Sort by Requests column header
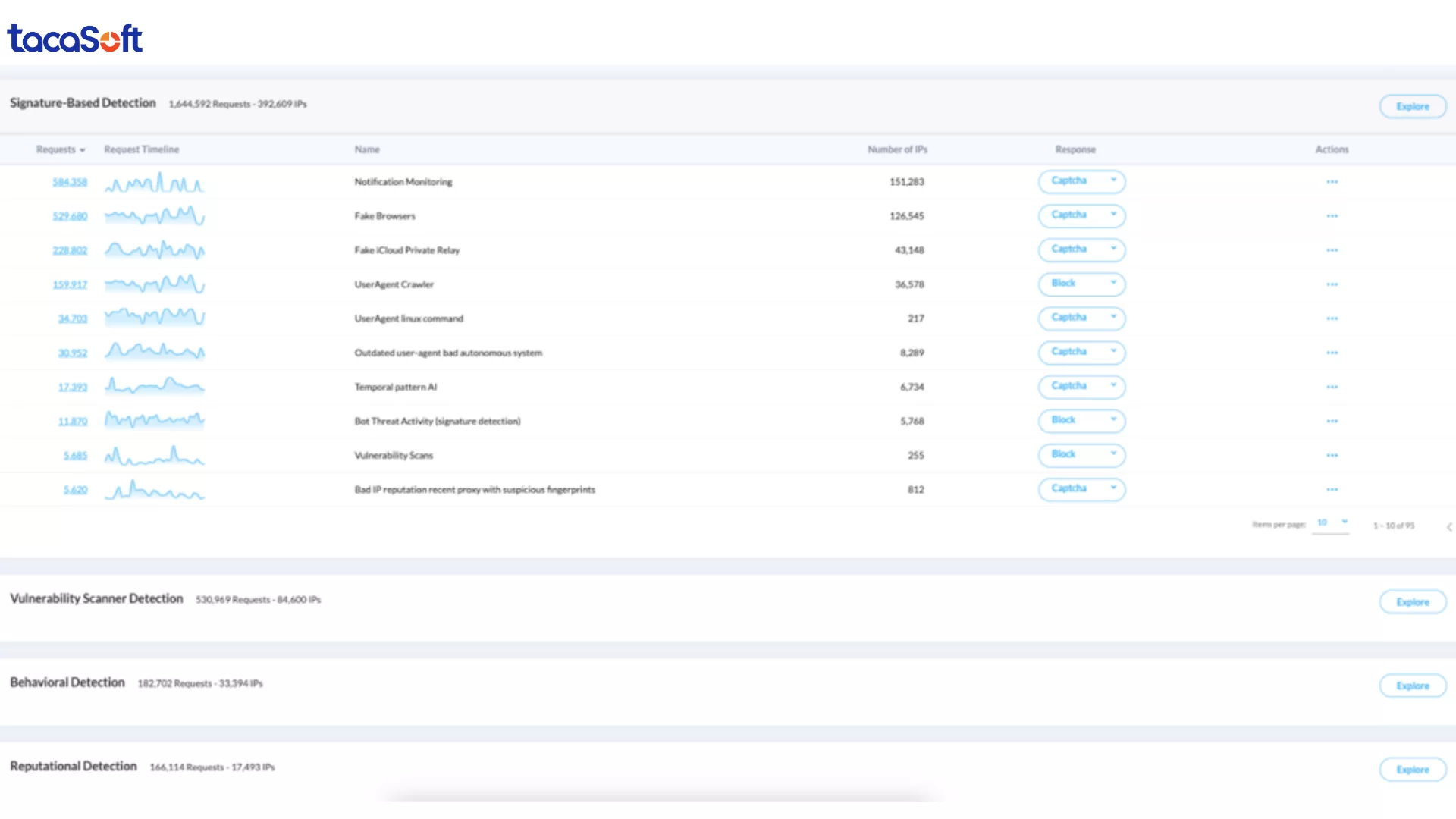Screen dimensions: 1456x819 click(x=61, y=149)
